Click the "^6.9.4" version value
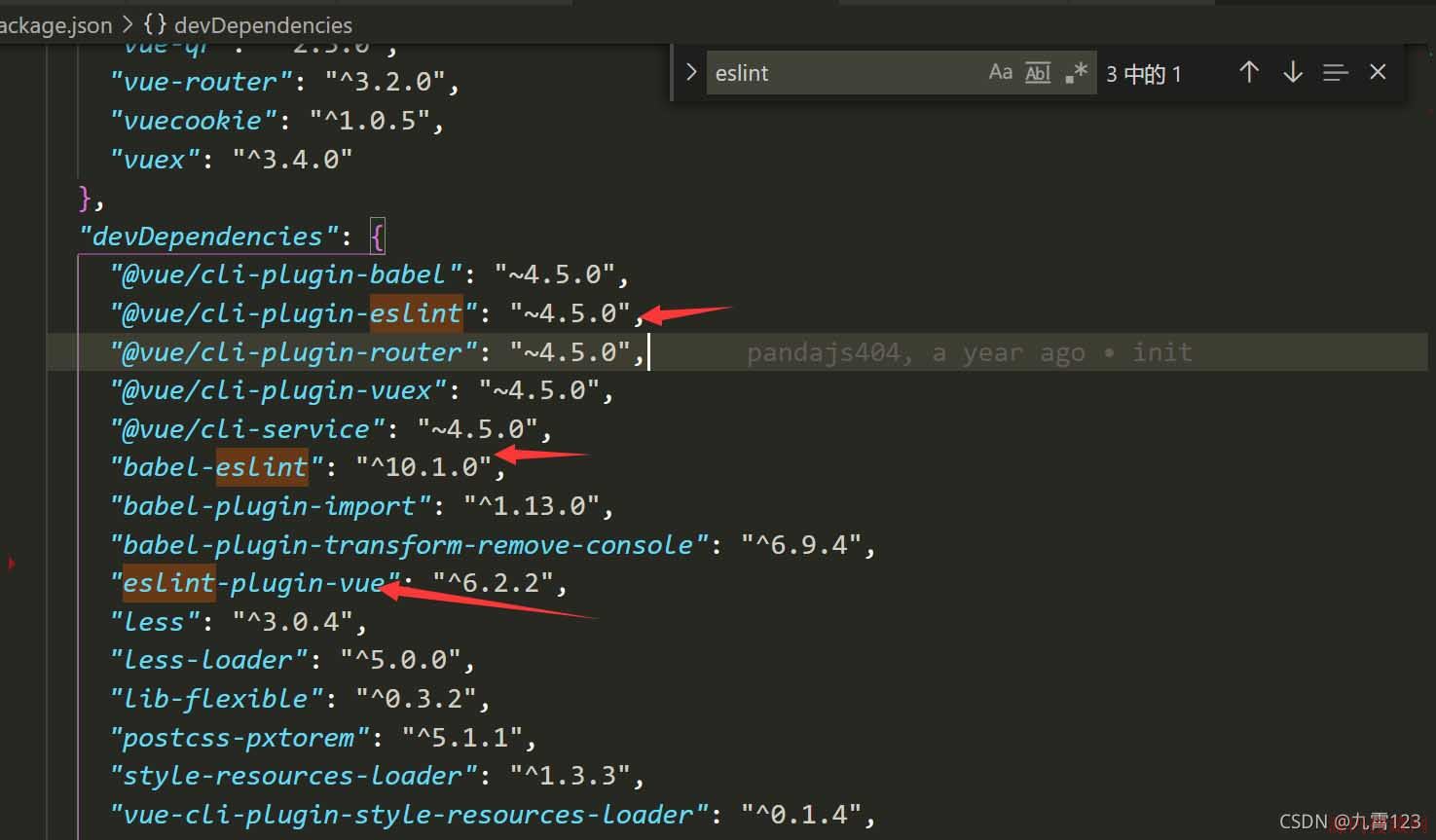The image size is (1436, 840). (801, 544)
